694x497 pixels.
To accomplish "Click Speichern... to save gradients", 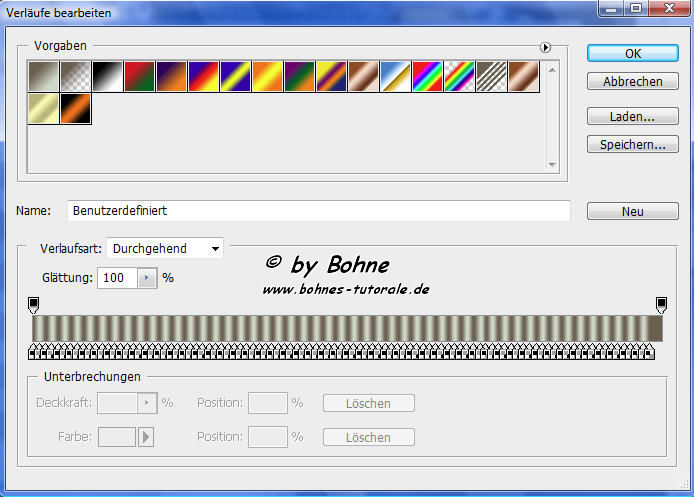I will coord(632,144).
